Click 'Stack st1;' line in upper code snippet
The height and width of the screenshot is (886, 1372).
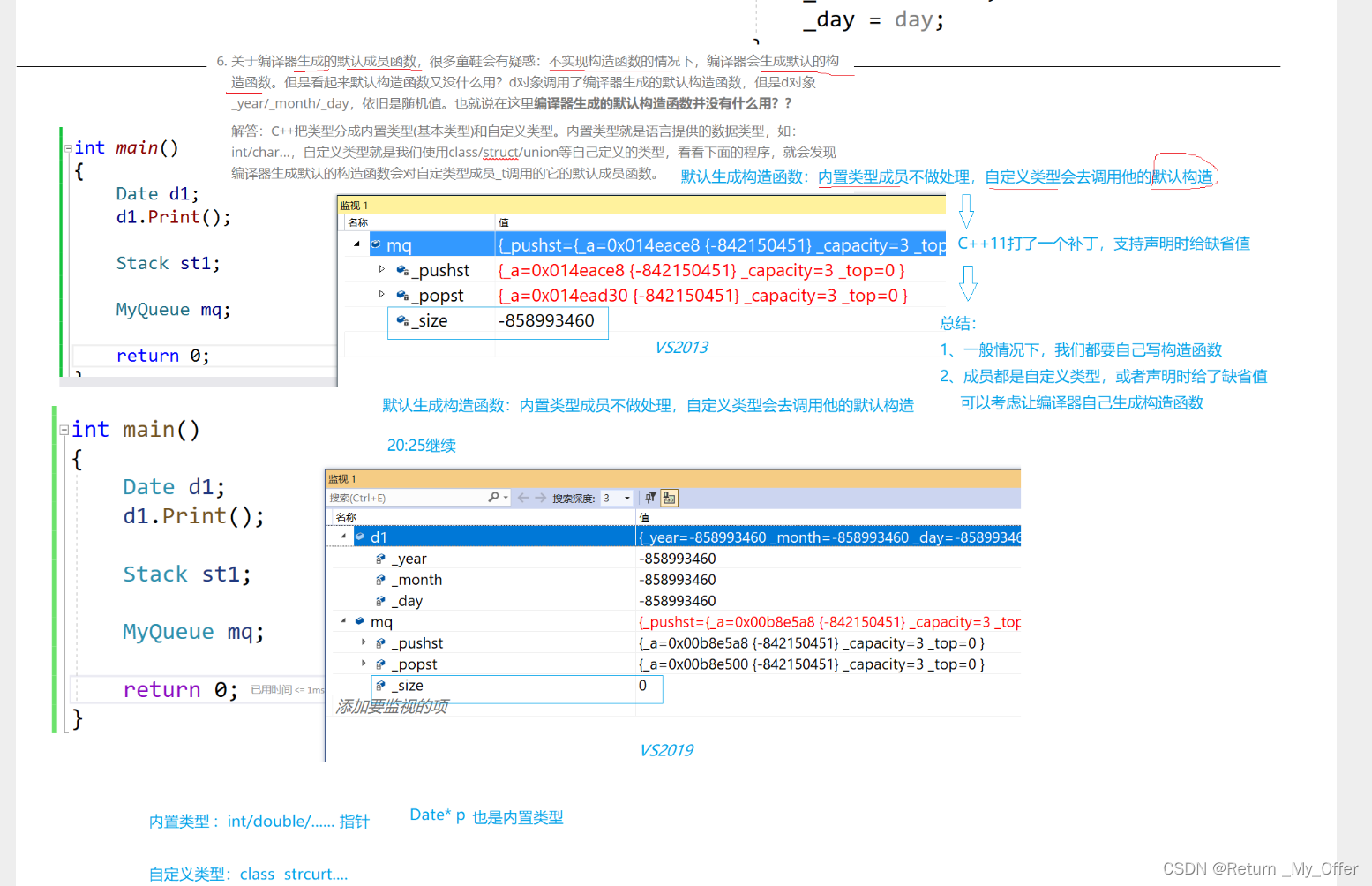tap(168, 263)
